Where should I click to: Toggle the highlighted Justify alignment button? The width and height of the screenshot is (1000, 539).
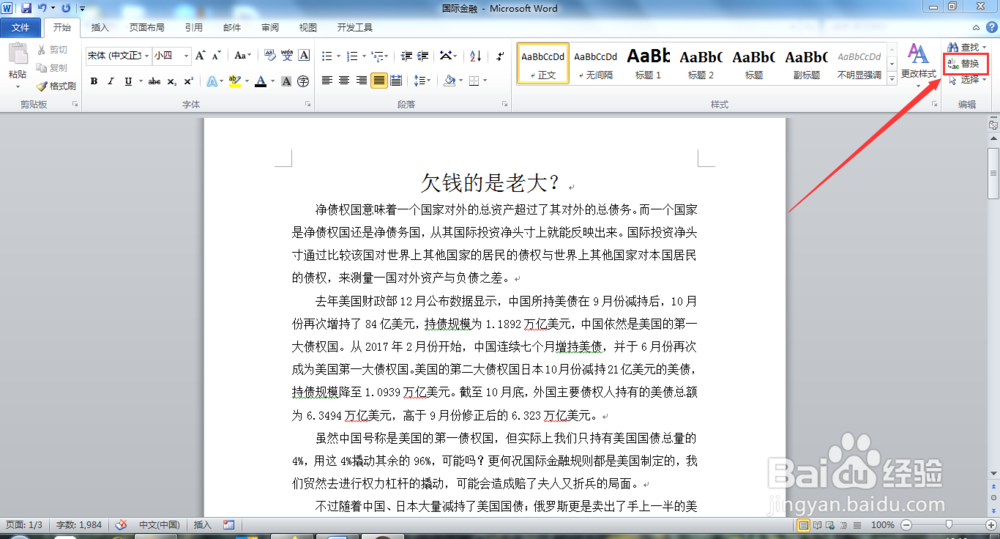[x=379, y=81]
